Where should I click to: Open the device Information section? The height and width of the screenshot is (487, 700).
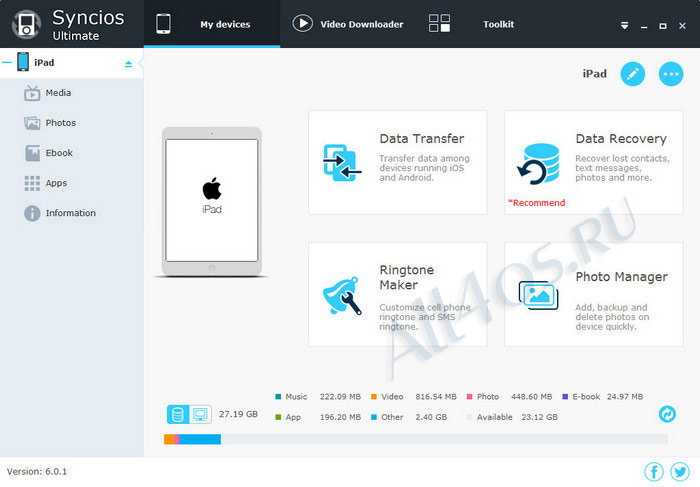pyautogui.click(x=71, y=213)
